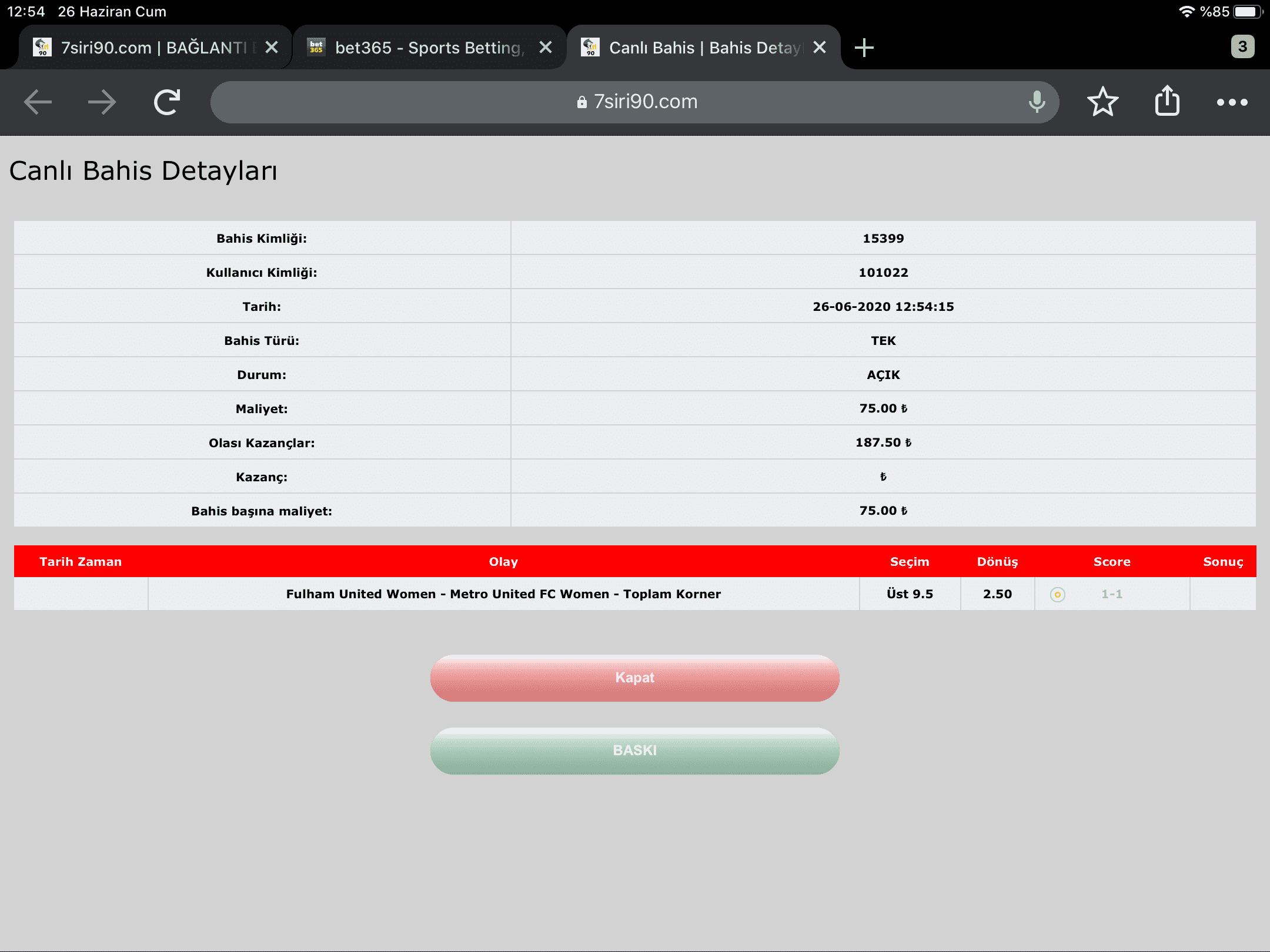Open the browser three-dot menu
The image size is (1270, 952).
[1232, 102]
